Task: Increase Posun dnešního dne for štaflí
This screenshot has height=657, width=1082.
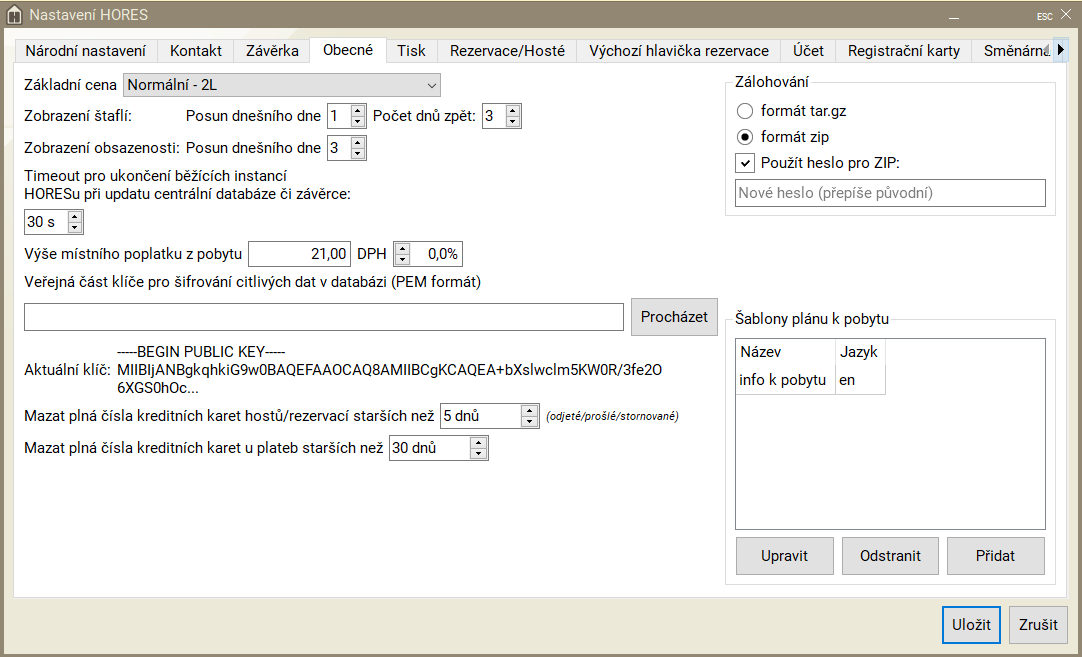Action: pos(358,111)
